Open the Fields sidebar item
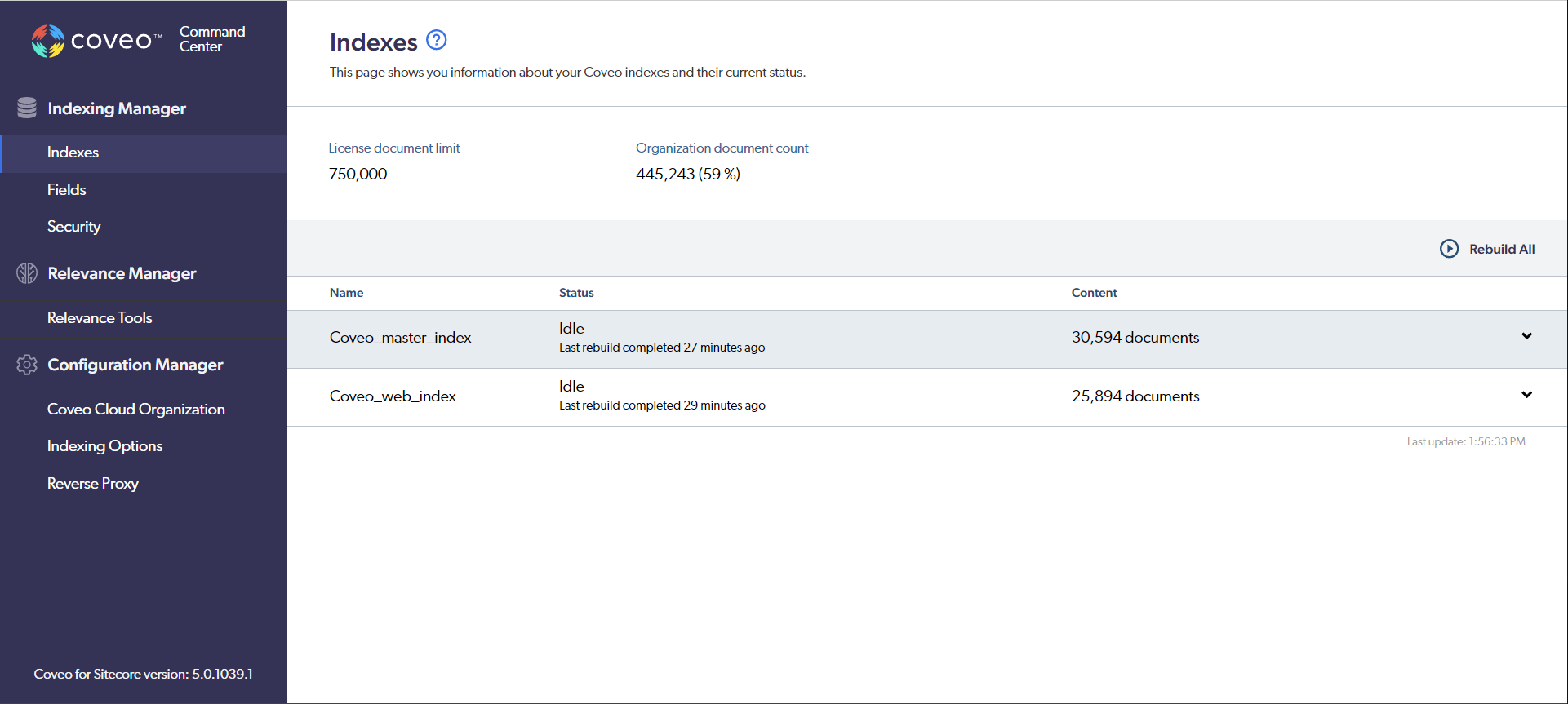This screenshot has height=704, width=1568. tap(66, 189)
